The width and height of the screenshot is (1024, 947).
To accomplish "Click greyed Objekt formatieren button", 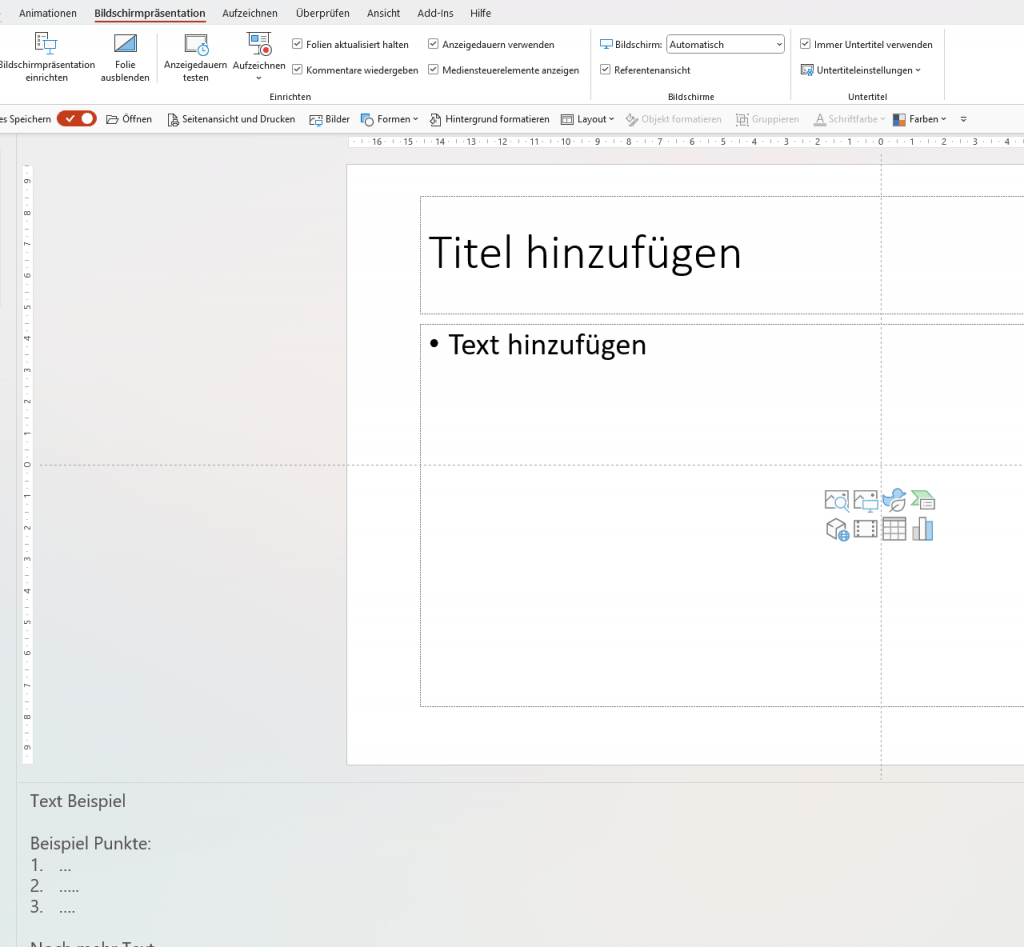I will tap(673, 119).
